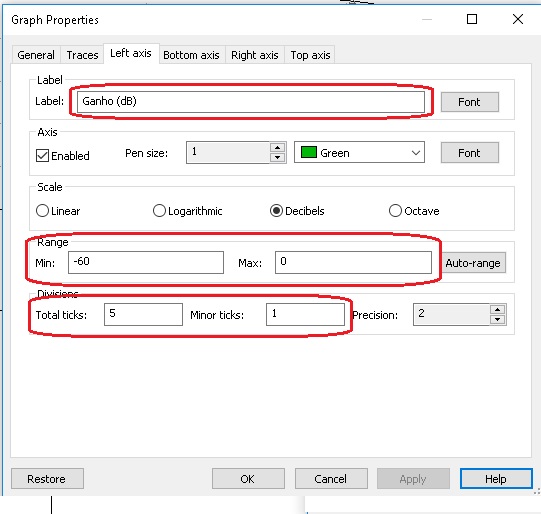Open the Green axis color dropdown
The image size is (541, 514).
point(359,152)
